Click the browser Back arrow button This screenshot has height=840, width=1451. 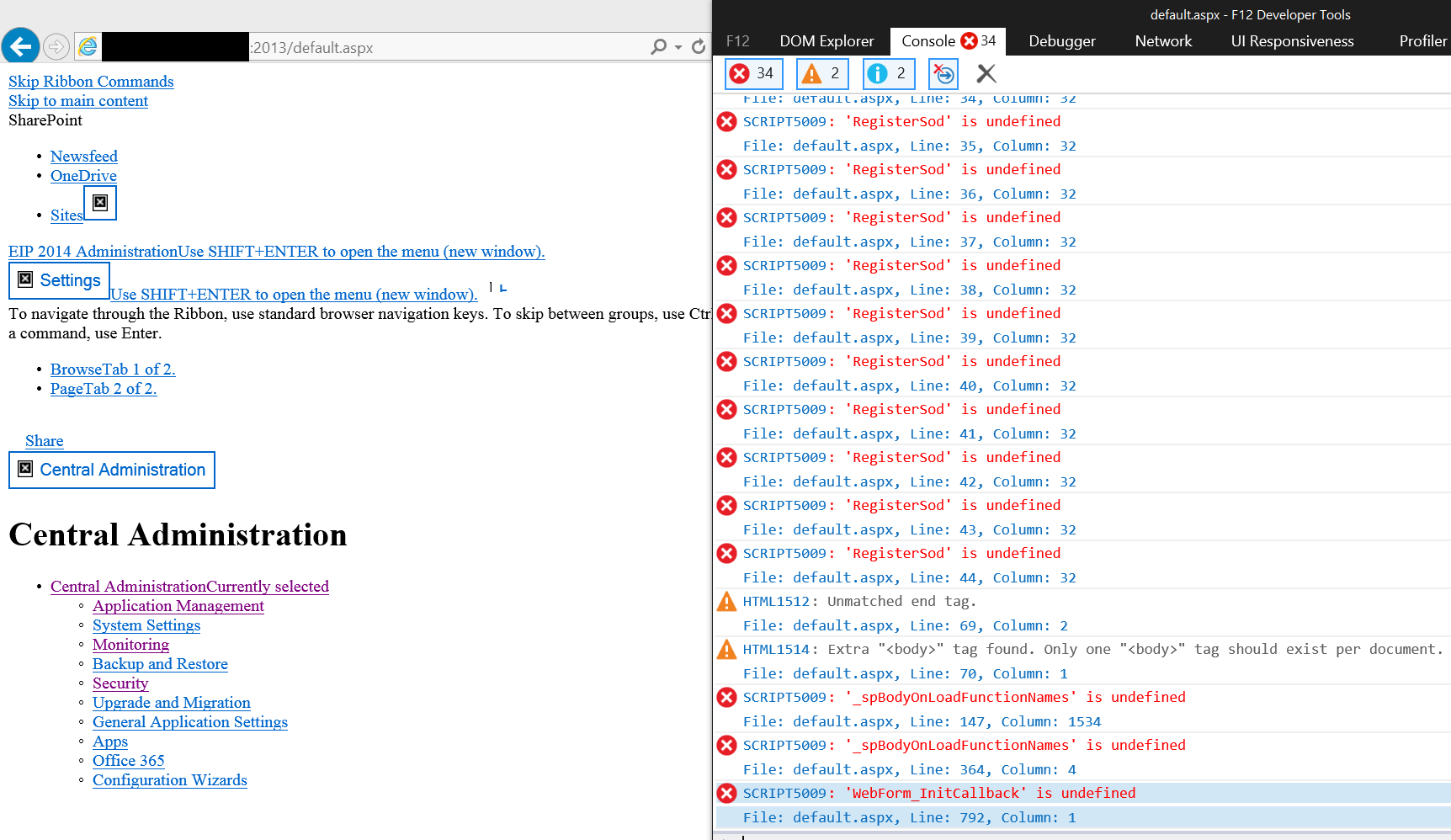coord(21,46)
